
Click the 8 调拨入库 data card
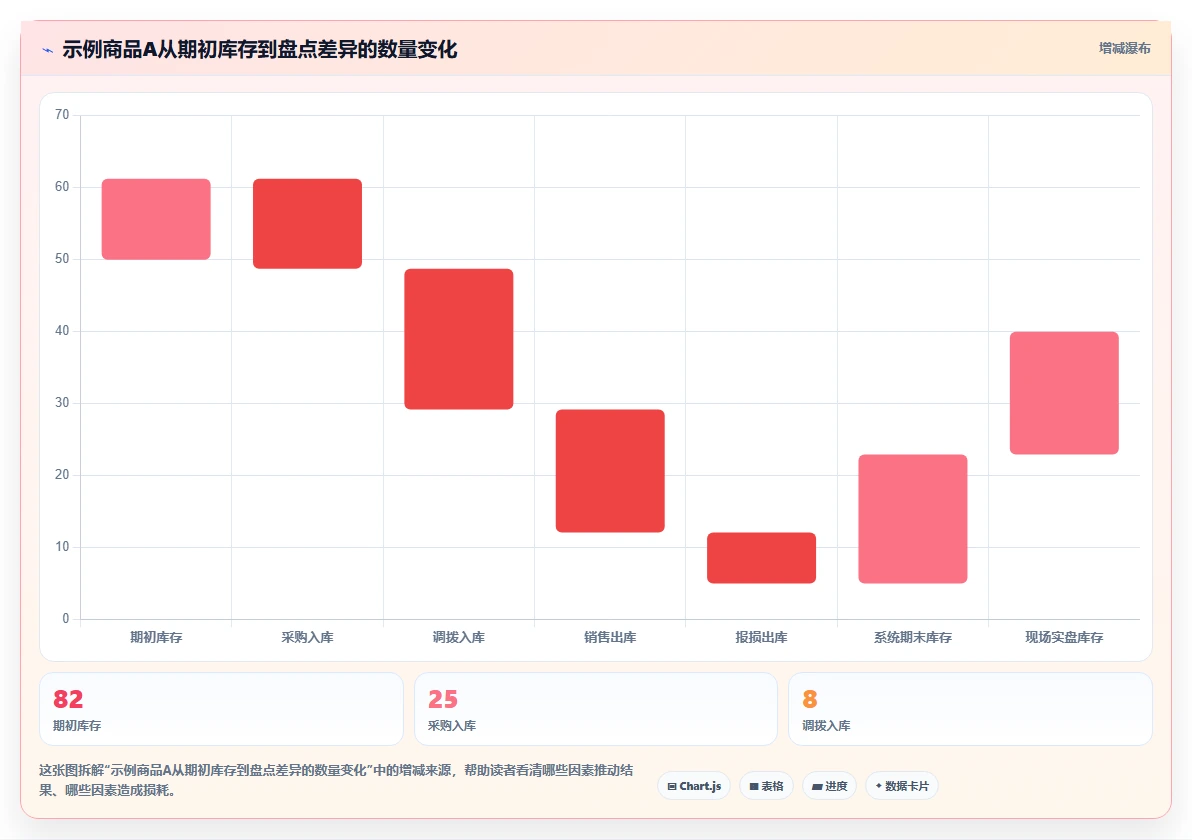pyautogui.click(x=970, y=708)
